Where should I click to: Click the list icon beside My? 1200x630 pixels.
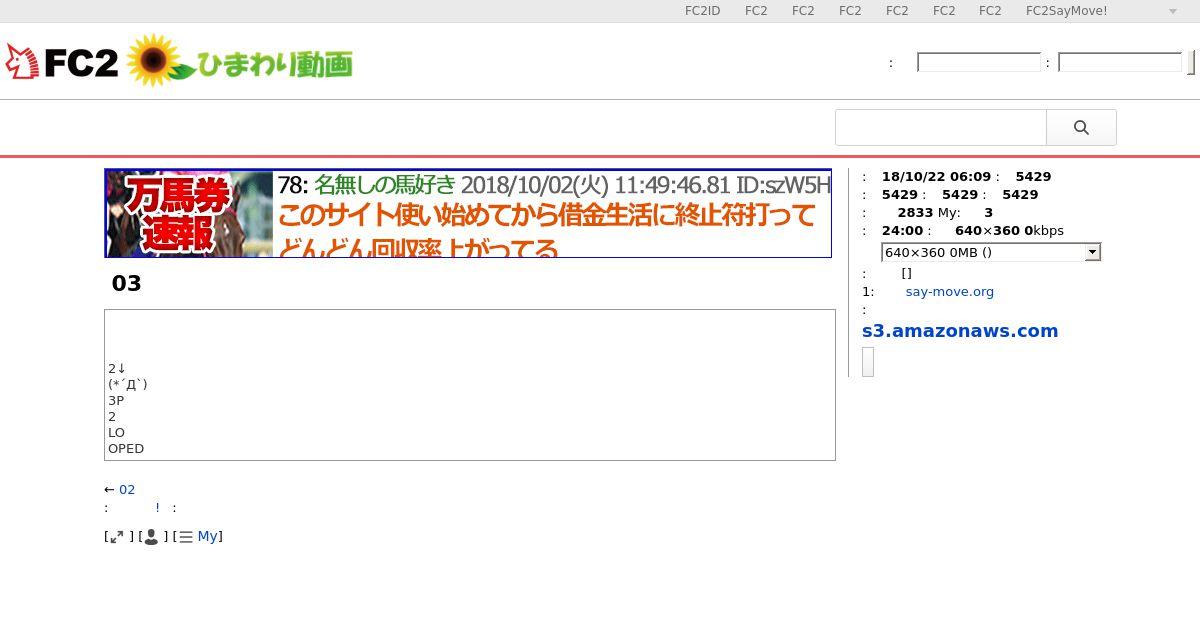point(186,537)
